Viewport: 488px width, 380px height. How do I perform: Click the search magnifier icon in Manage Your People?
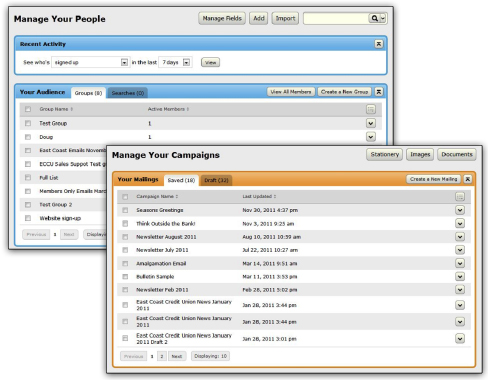pos(375,18)
